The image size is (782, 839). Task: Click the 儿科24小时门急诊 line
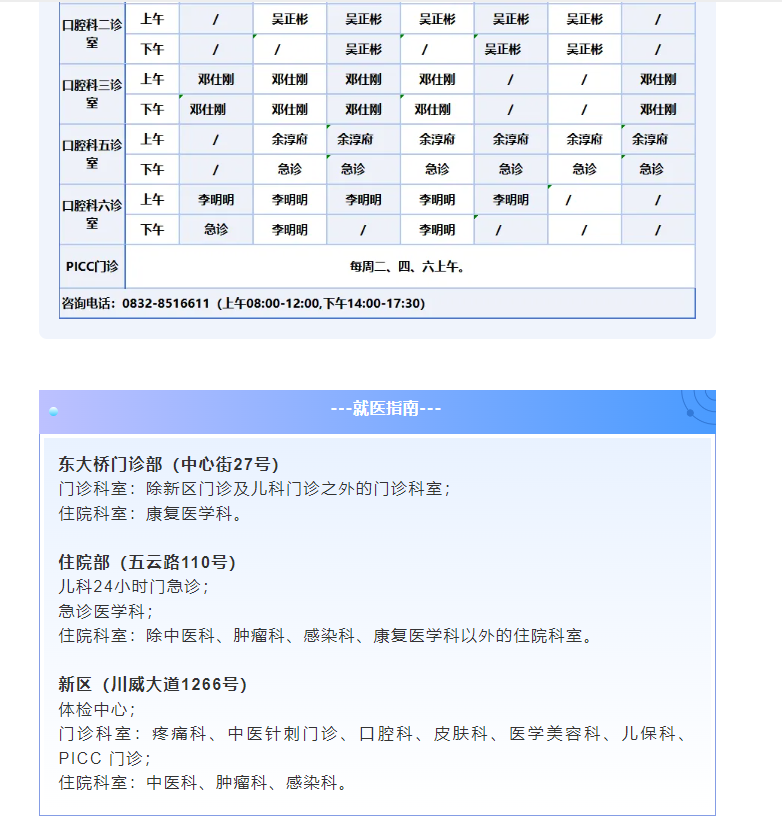134,587
